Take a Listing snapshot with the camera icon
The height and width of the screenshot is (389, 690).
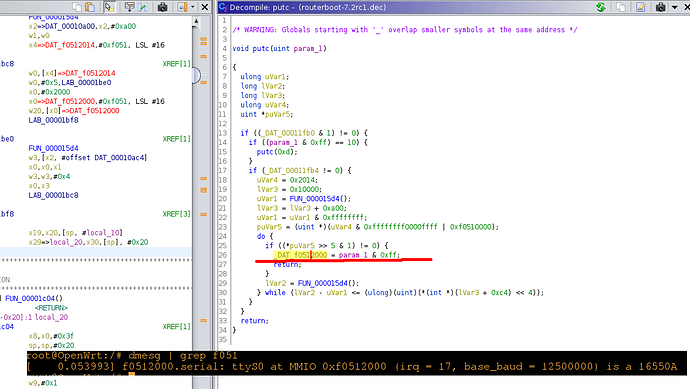coord(162,7)
